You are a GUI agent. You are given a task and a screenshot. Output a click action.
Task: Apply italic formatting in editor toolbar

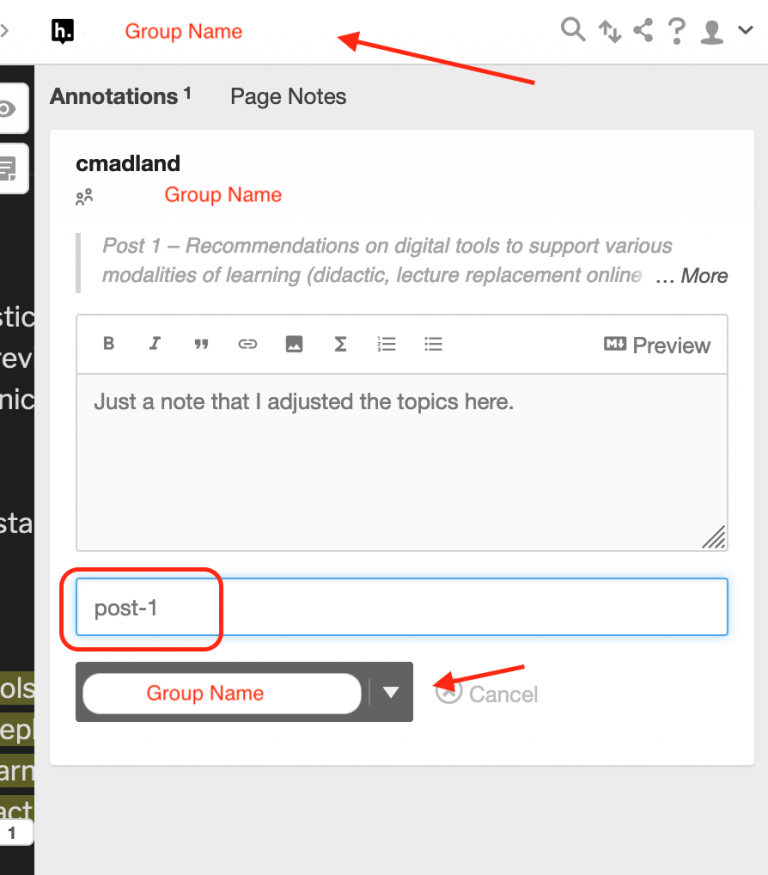(x=155, y=344)
